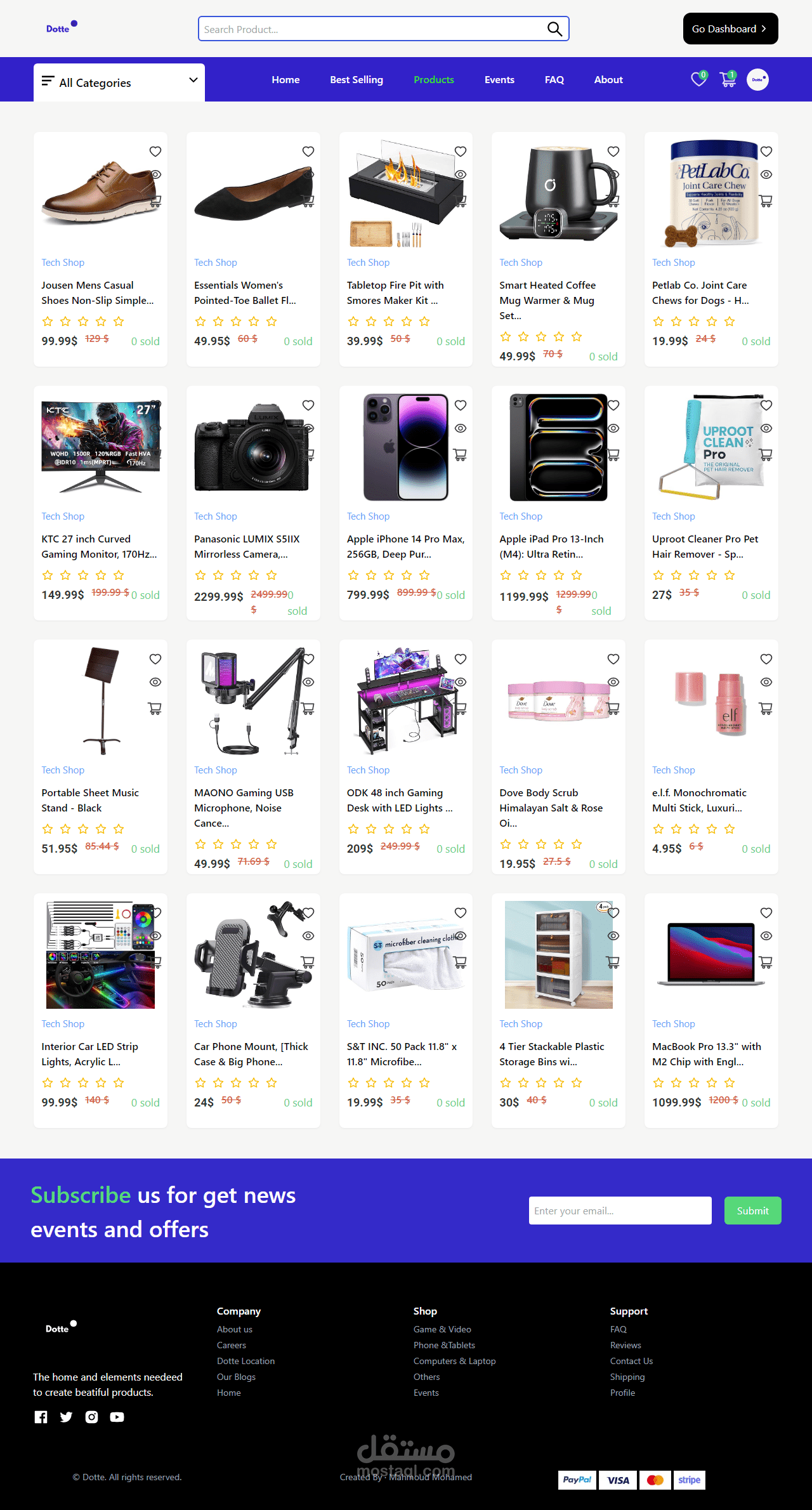Click the search magnifier icon

[554, 29]
